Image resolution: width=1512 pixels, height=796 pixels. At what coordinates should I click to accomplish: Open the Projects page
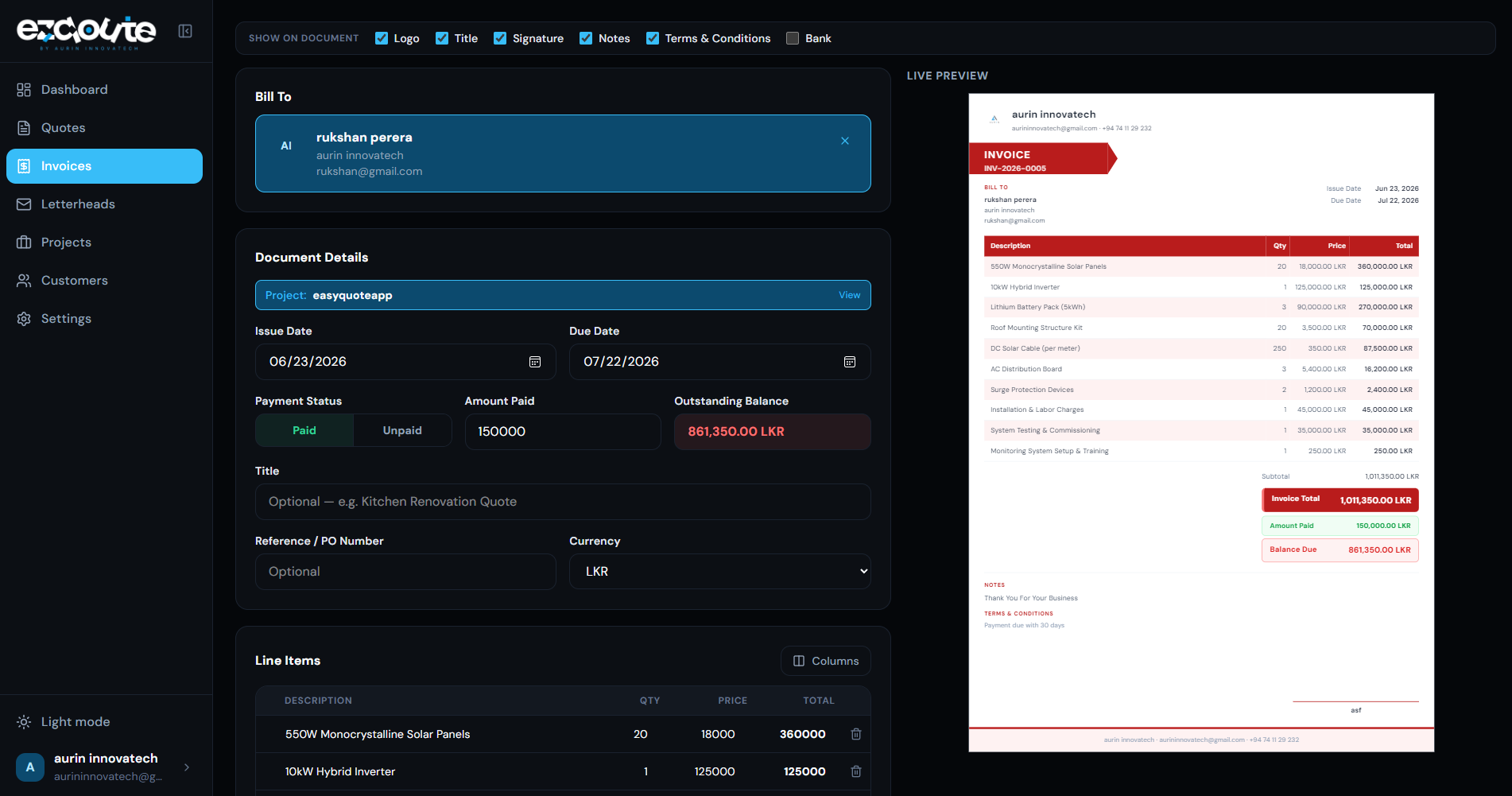tap(104, 243)
